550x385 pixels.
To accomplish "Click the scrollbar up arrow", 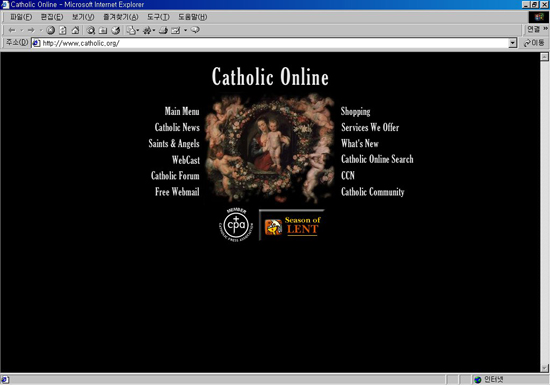I will (x=544, y=57).
